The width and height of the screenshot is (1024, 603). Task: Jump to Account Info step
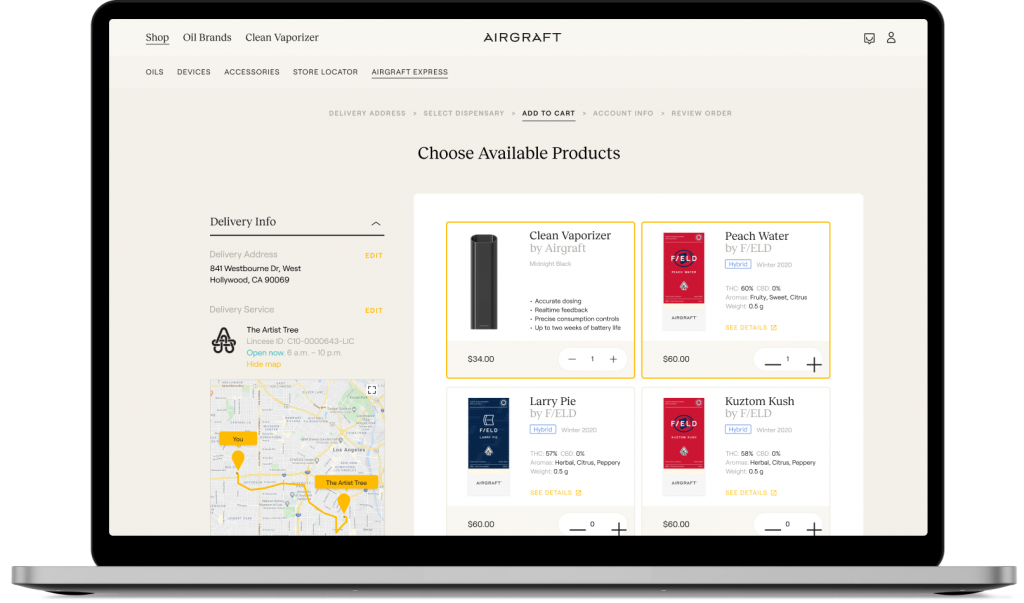(x=623, y=113)
